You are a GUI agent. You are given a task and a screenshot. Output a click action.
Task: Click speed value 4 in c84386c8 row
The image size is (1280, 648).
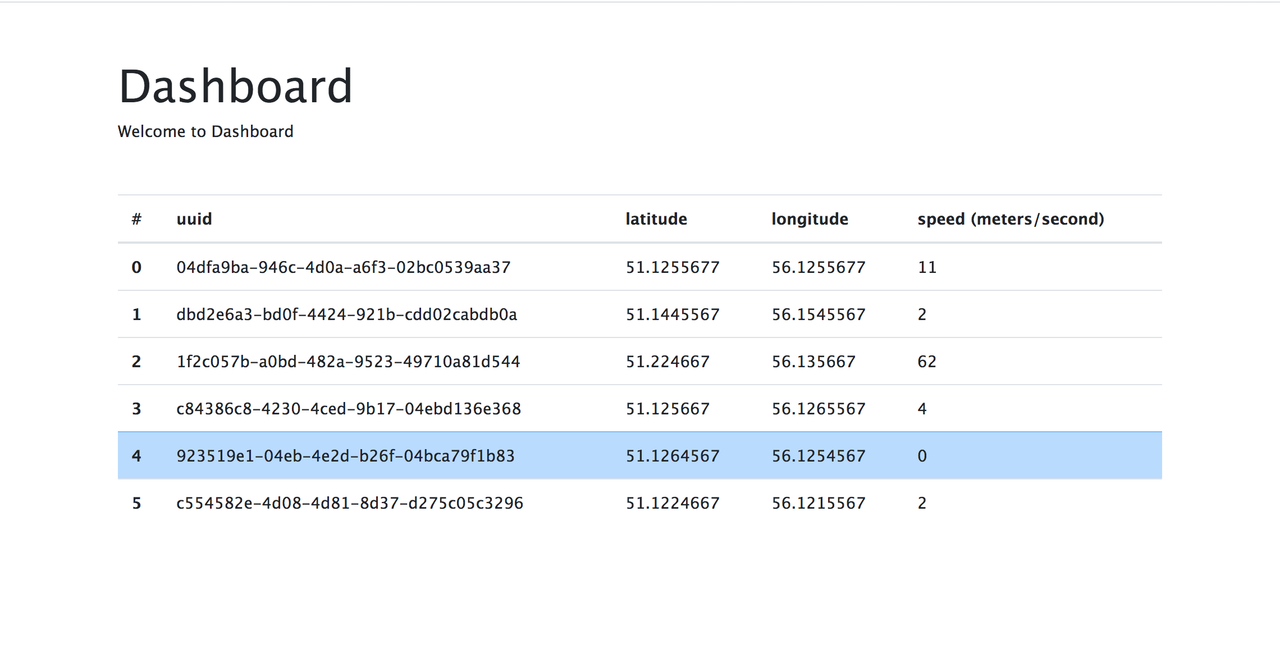click(922, 408)
